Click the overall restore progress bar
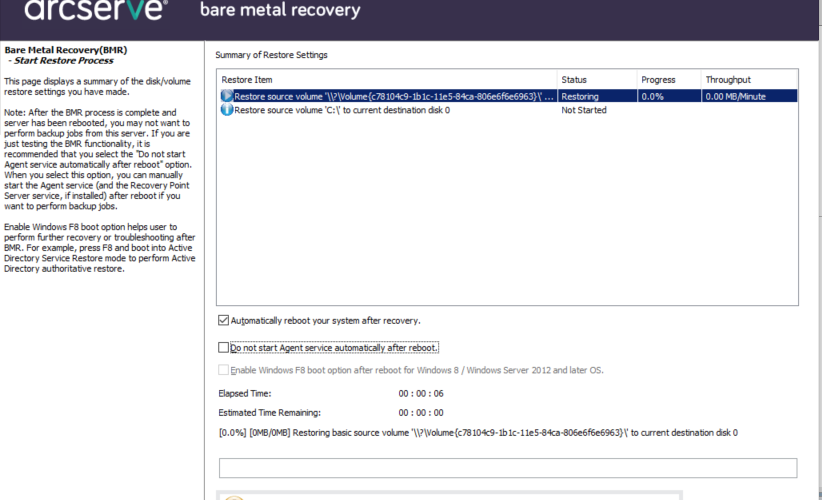 (508, 468)
